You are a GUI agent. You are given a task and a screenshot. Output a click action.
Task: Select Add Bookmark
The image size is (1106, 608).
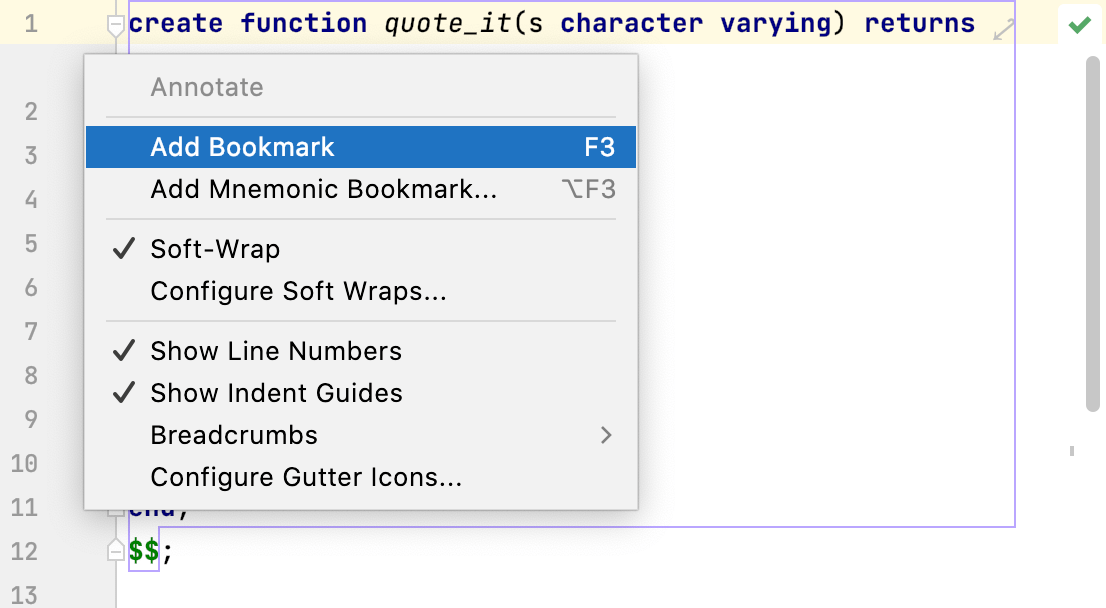(242, 146)
